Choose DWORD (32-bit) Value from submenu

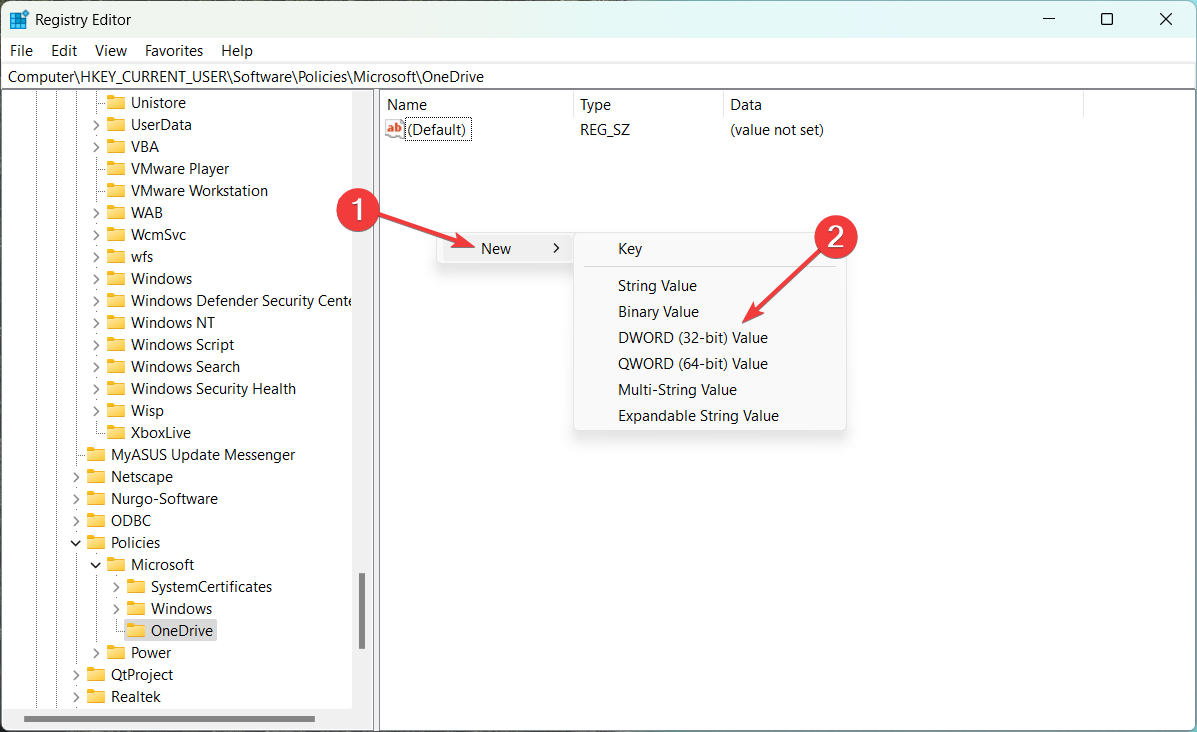point(694,337)
